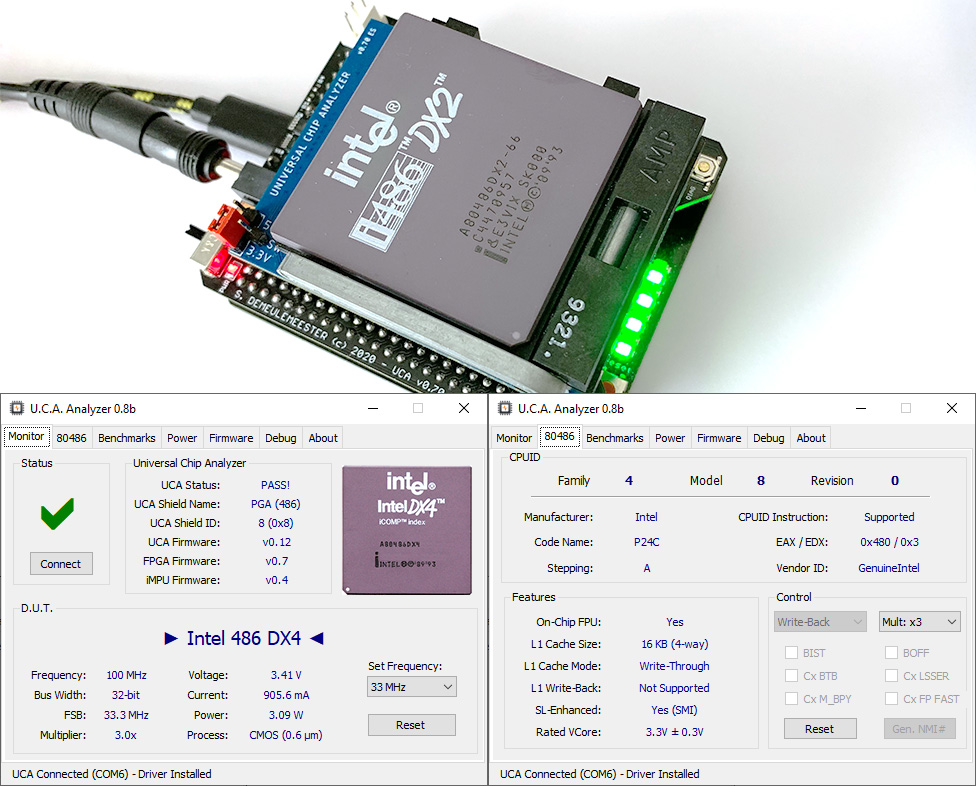The height and width of the screenshot is (786, 976).
Task: Open Debug tab in left window
Action: [x=281, y=437]
